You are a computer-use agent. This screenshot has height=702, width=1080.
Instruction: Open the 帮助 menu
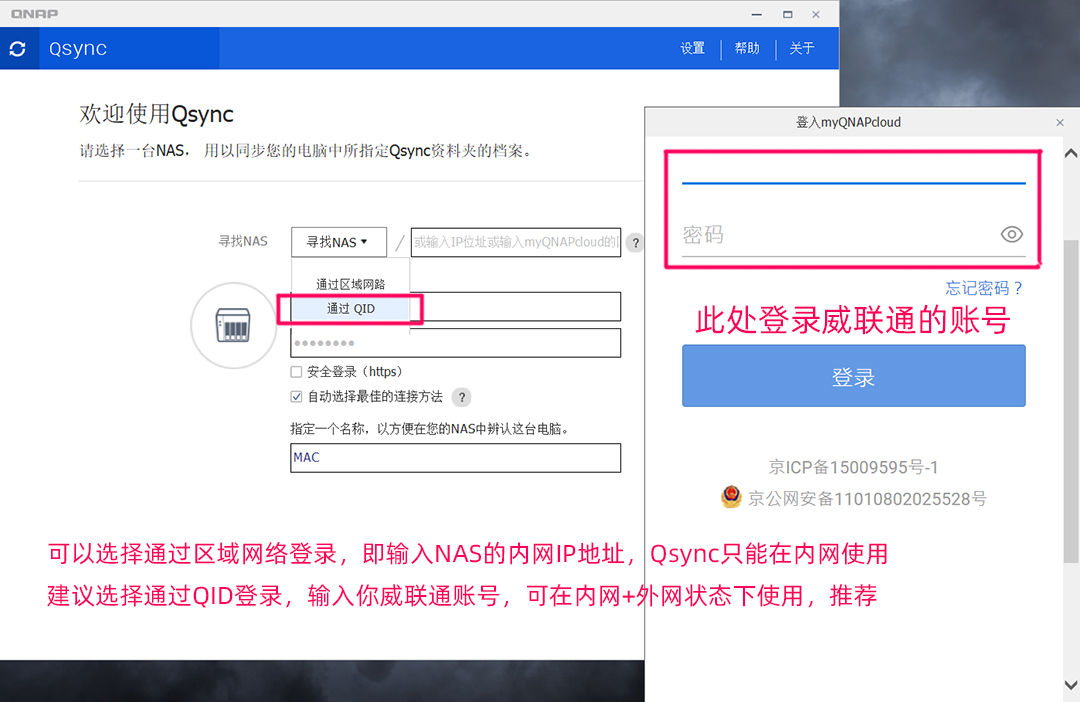pos(747,47)
